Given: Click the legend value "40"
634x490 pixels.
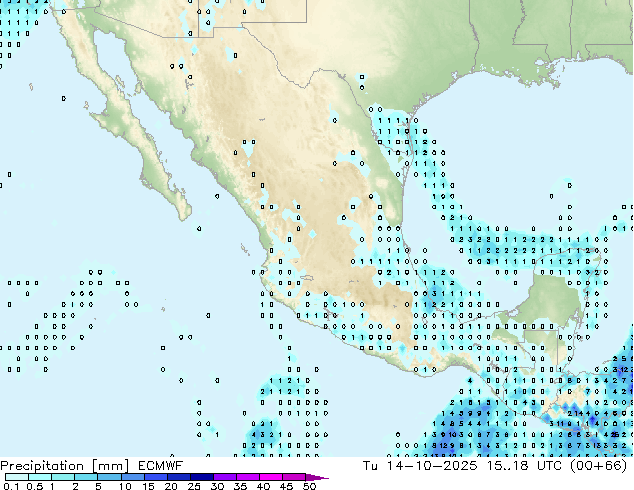Looking at the screenshot, I should [x=263, y=486].
